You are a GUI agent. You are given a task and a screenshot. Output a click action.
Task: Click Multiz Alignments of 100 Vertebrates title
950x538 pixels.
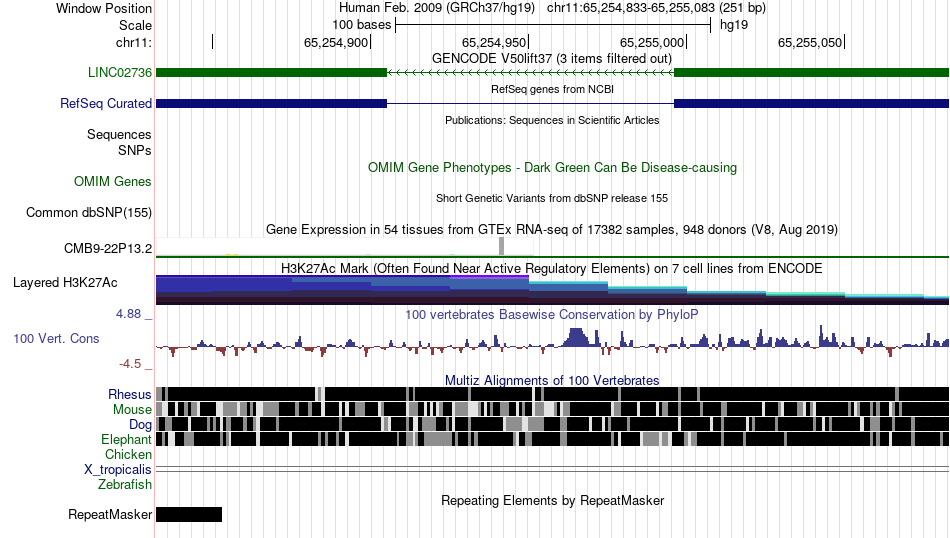click(552, 380)
